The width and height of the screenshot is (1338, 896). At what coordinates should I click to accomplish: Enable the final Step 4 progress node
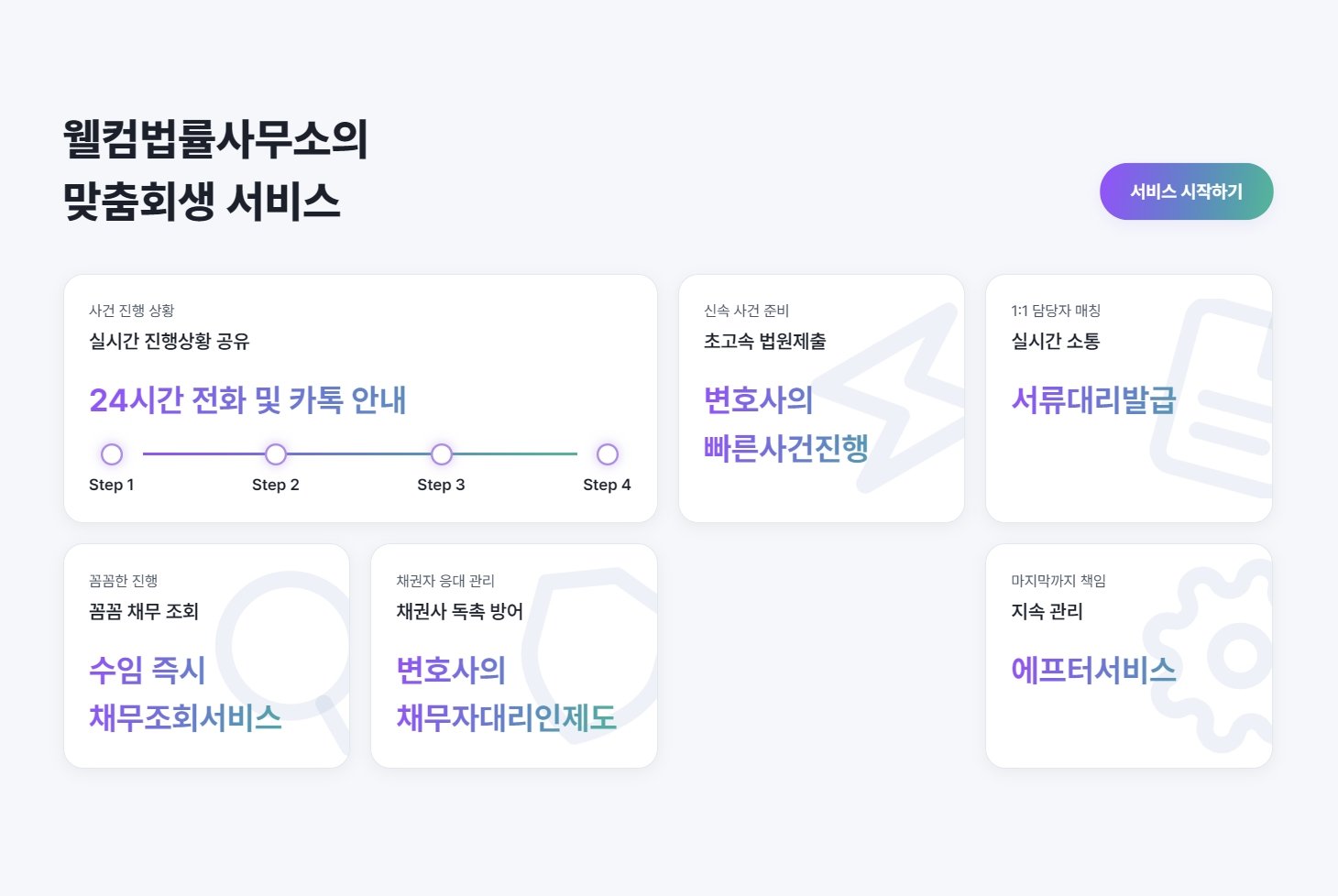tap(607, 454)
